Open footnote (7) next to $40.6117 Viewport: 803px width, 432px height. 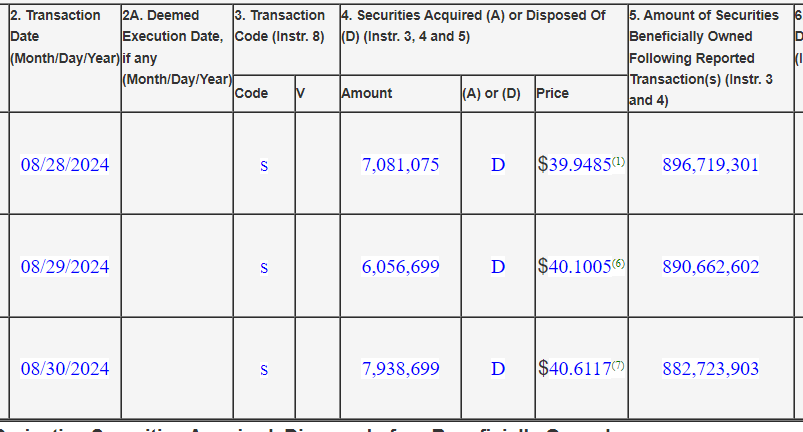coord(618,366)
